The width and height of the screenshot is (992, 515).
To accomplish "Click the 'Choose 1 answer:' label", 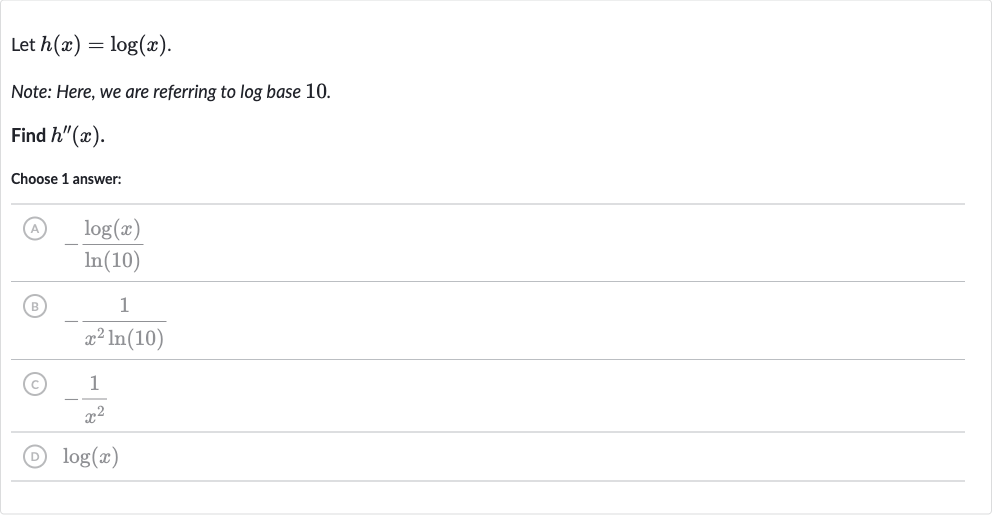I will coord(66,179).
